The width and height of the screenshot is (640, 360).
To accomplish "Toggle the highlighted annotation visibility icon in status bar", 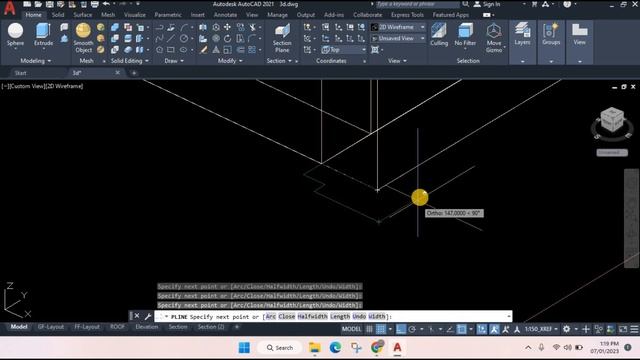I will [494, 329].
